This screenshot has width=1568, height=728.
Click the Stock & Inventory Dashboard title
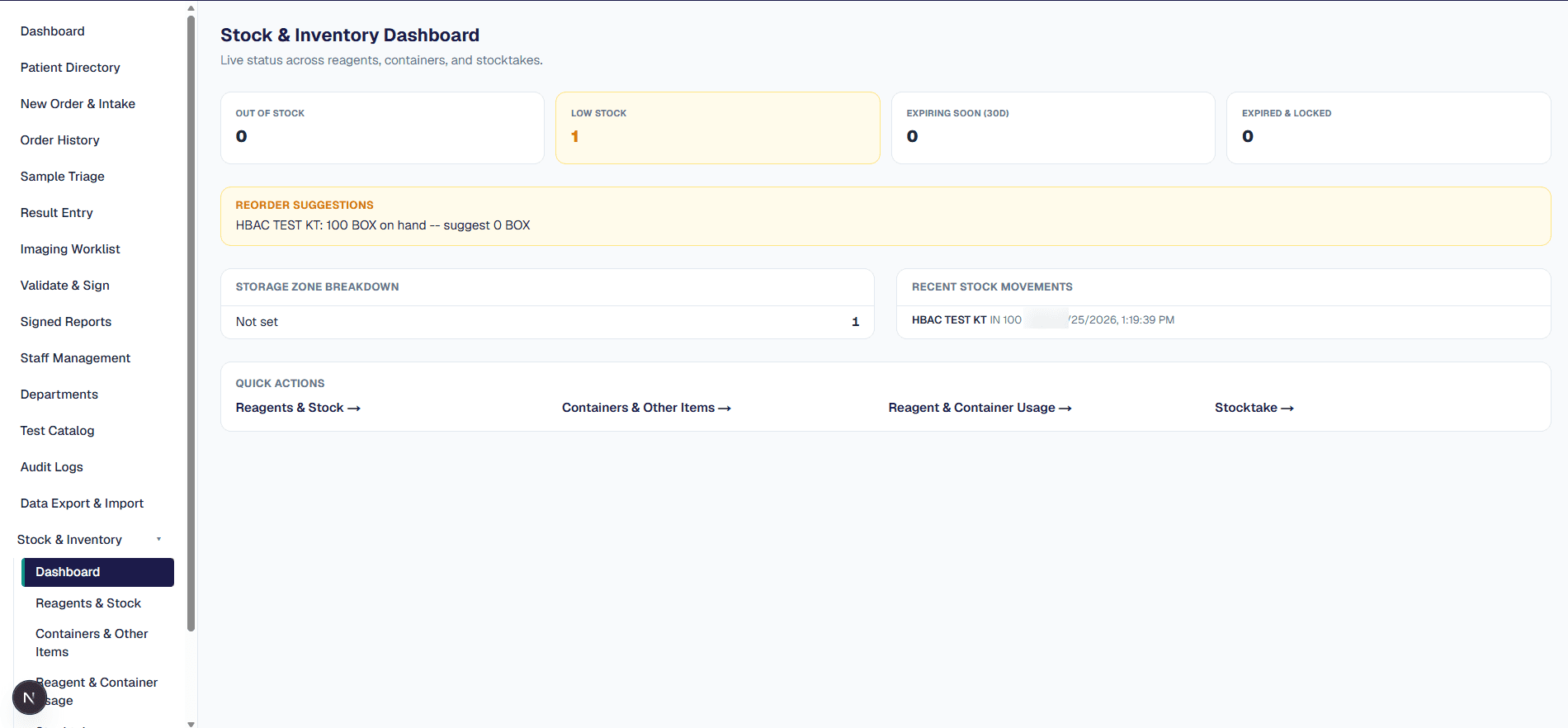click(x=350, y=35)
